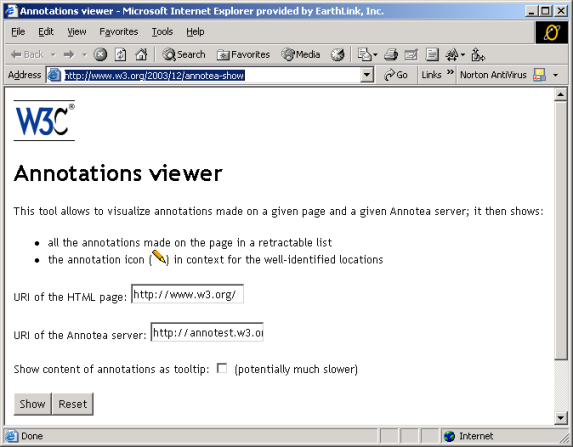This screenshot has width=573, height=447.
Task: Click the Mail toolbar icon
Action: click(364, 55)
